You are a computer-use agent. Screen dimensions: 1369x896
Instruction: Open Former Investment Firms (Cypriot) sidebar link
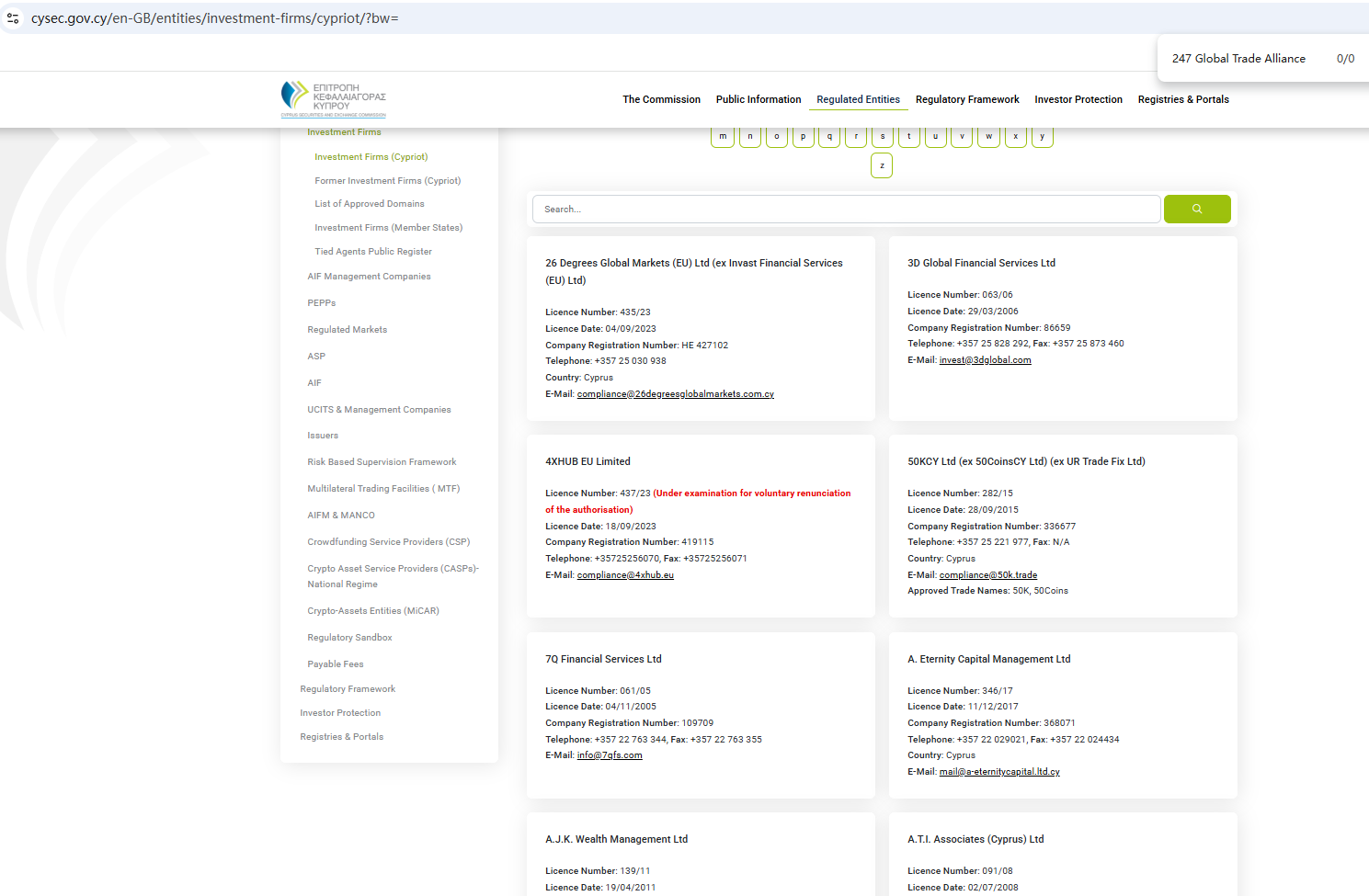click(387, 181)
